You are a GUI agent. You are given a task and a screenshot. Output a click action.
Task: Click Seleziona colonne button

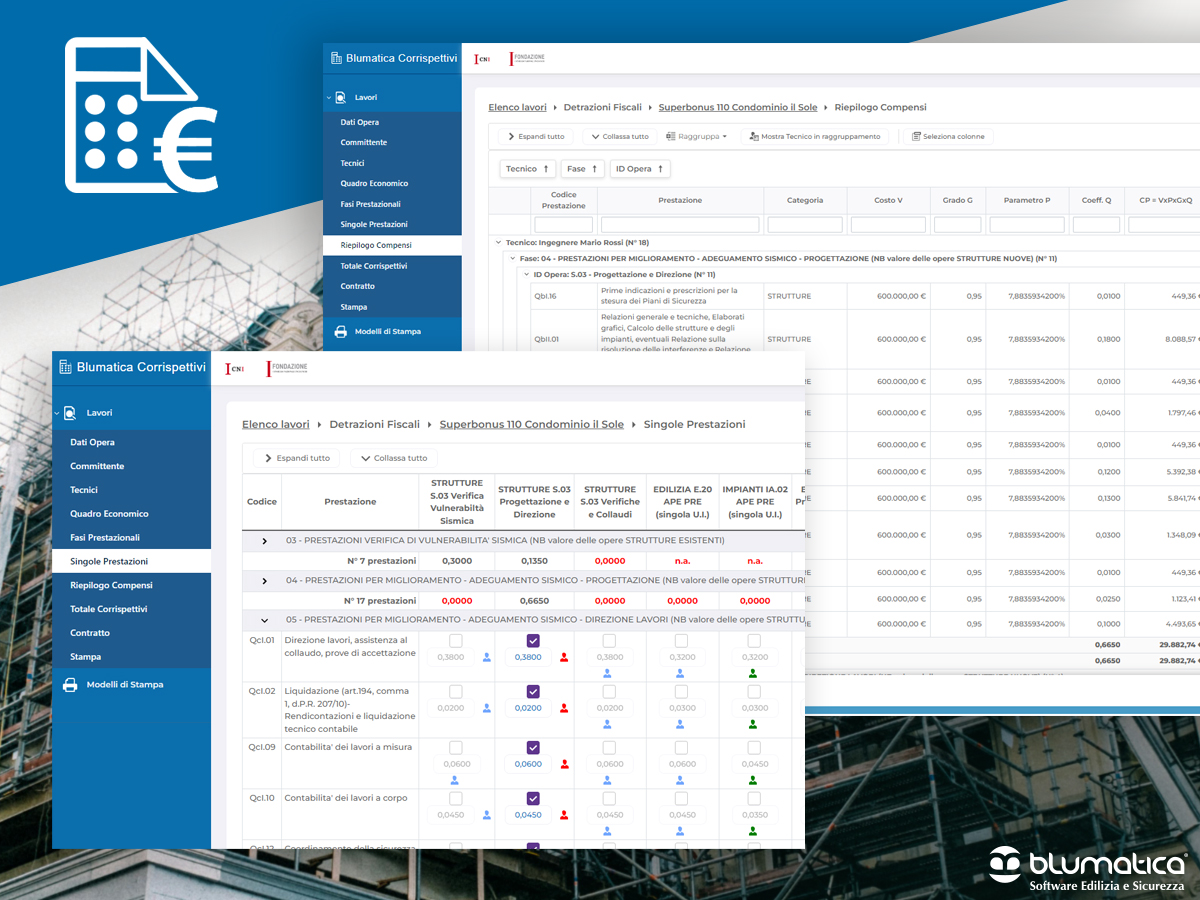point(948,136)
